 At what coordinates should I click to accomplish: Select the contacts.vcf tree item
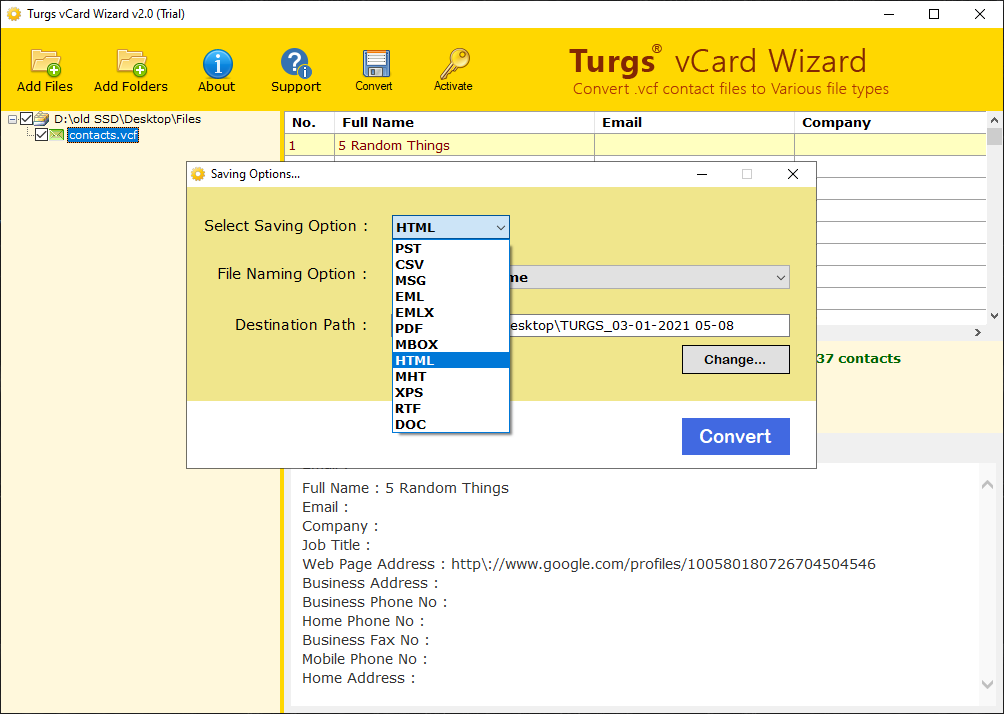pos(102,135)
